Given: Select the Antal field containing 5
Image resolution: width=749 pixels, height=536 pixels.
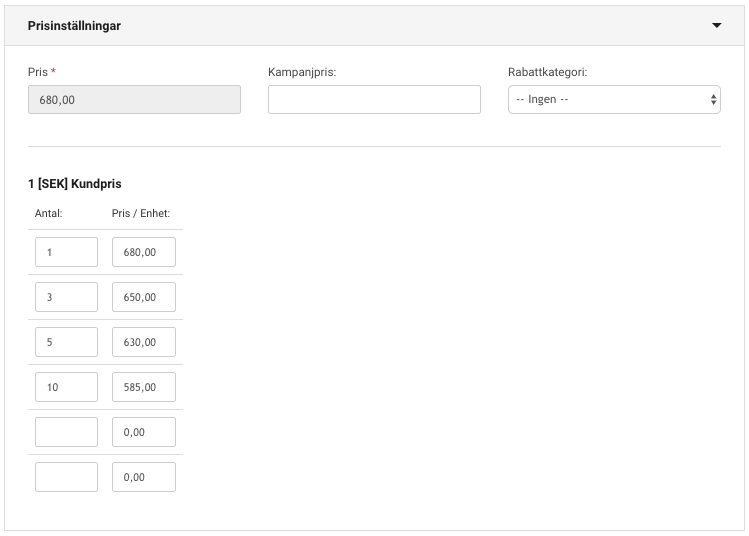Looking at the screenshot, I should pyautogui.click(x=66, y=342).
